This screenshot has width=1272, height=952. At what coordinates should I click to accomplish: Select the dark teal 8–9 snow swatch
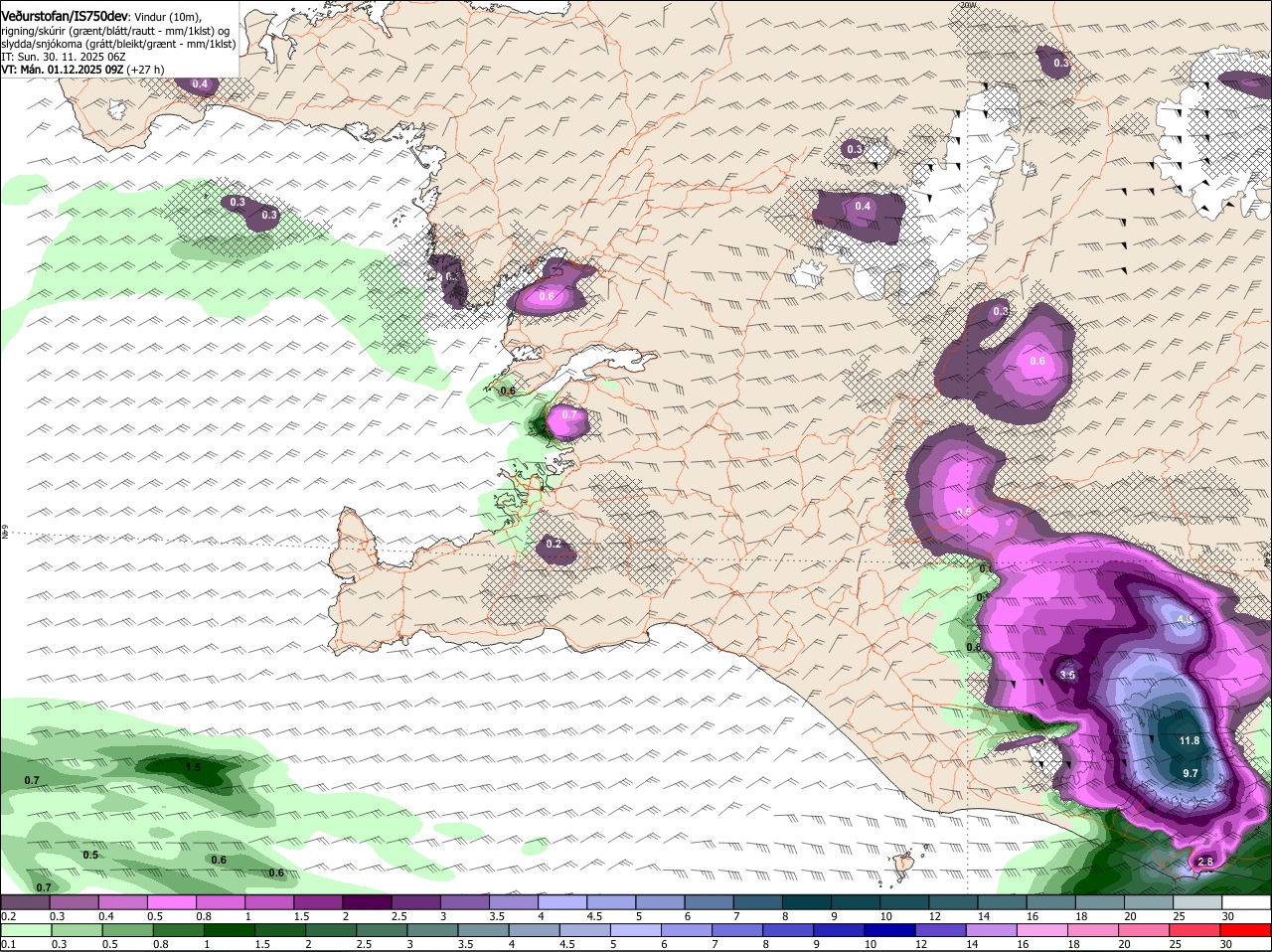point(808,901)
